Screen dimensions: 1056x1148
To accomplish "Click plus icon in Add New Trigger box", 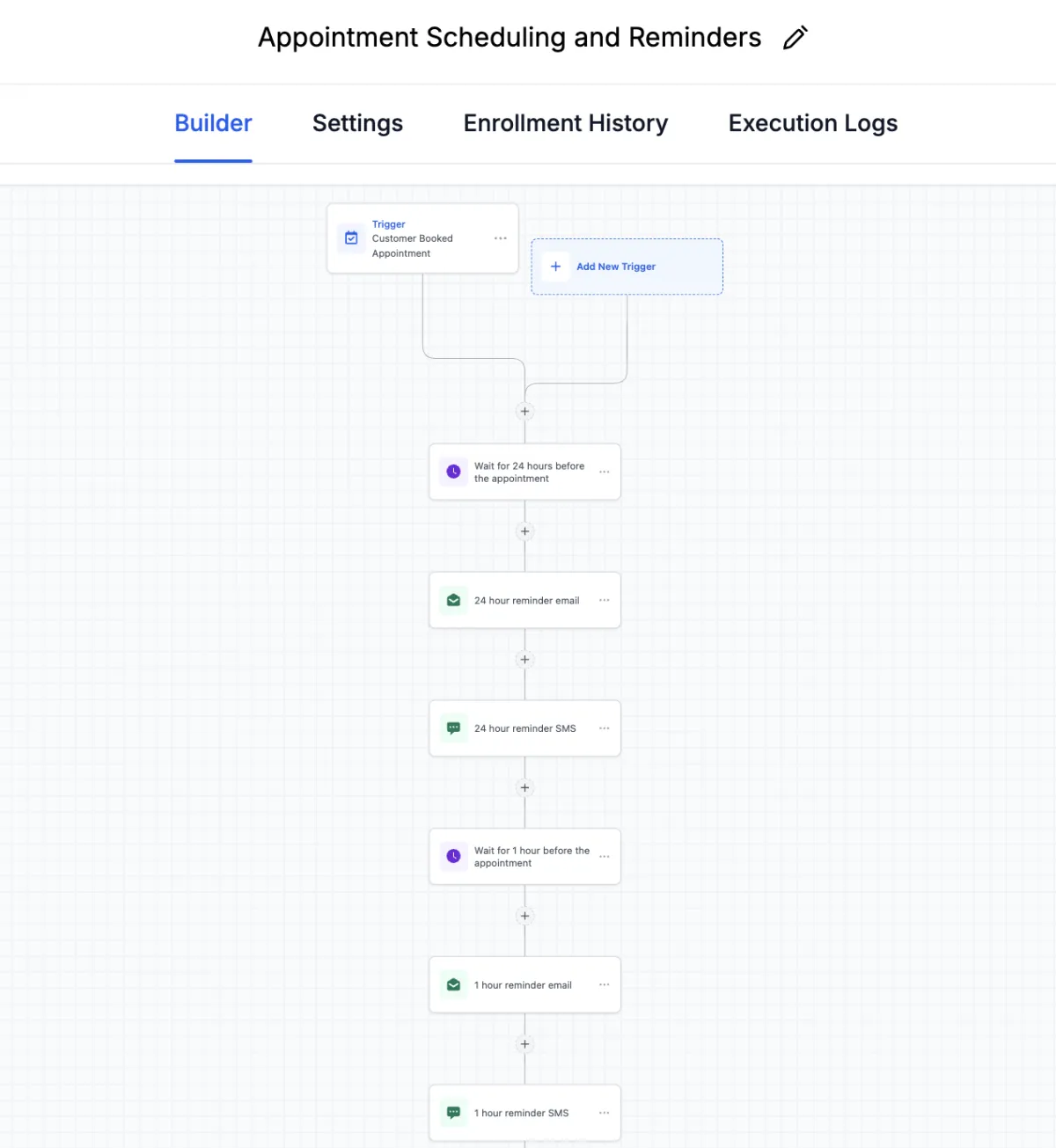I will click(x=555, y=267).
